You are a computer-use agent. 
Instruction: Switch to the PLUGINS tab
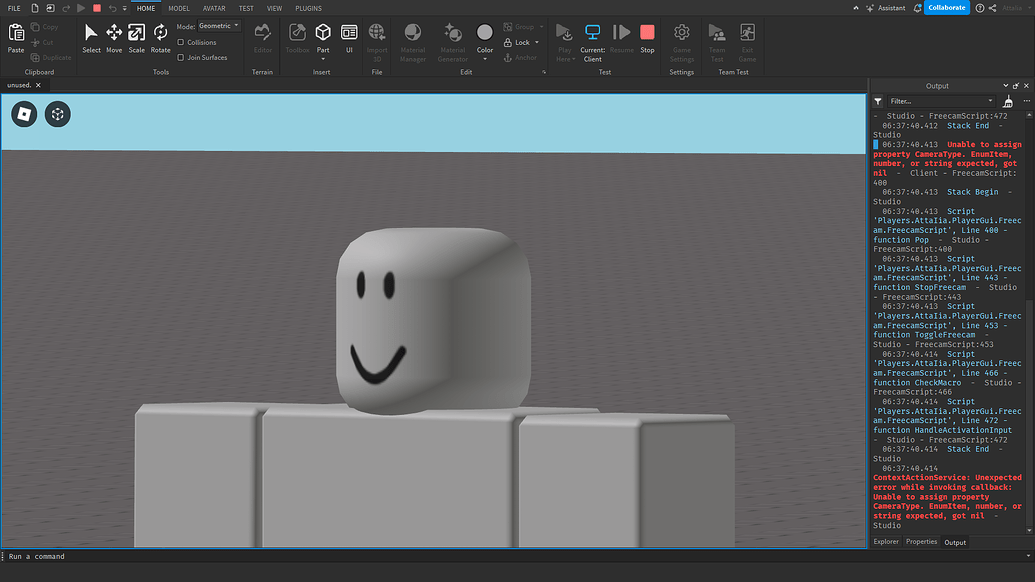[x=308, y=8]
